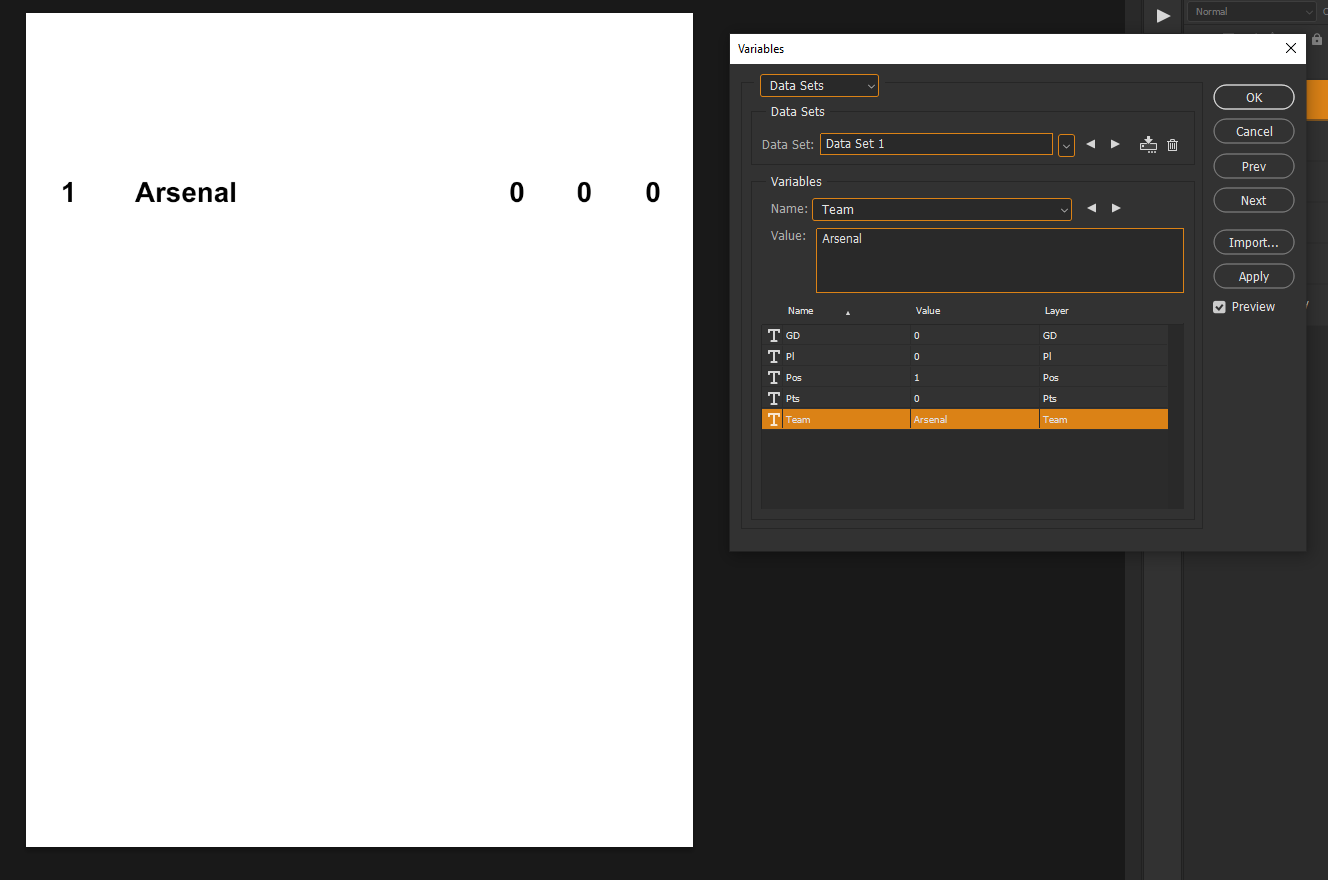Toggle the Preview checkbox
The image size is (1328, 880).
click(1219, 307)
